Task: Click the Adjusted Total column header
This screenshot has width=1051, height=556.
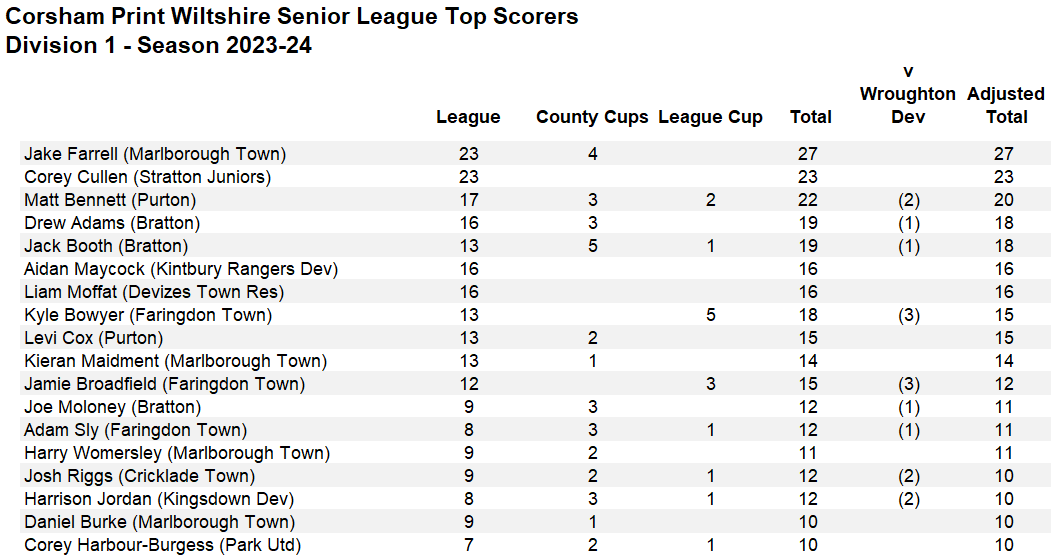Action: click(x=1006, y=105)
